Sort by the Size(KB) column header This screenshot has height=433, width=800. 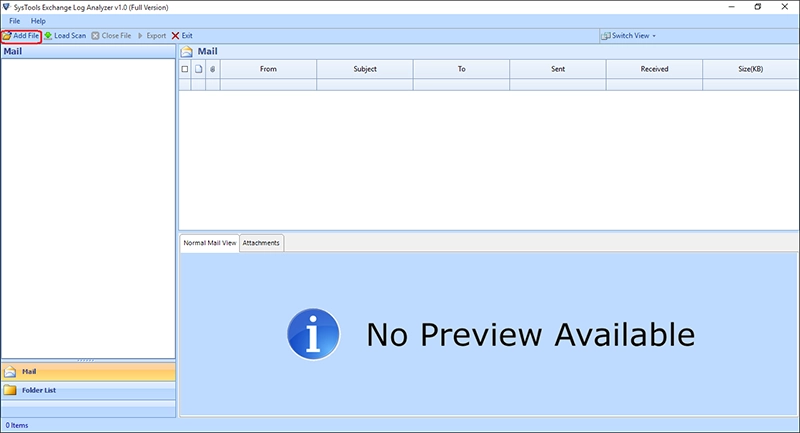click(x=751, y=69)
